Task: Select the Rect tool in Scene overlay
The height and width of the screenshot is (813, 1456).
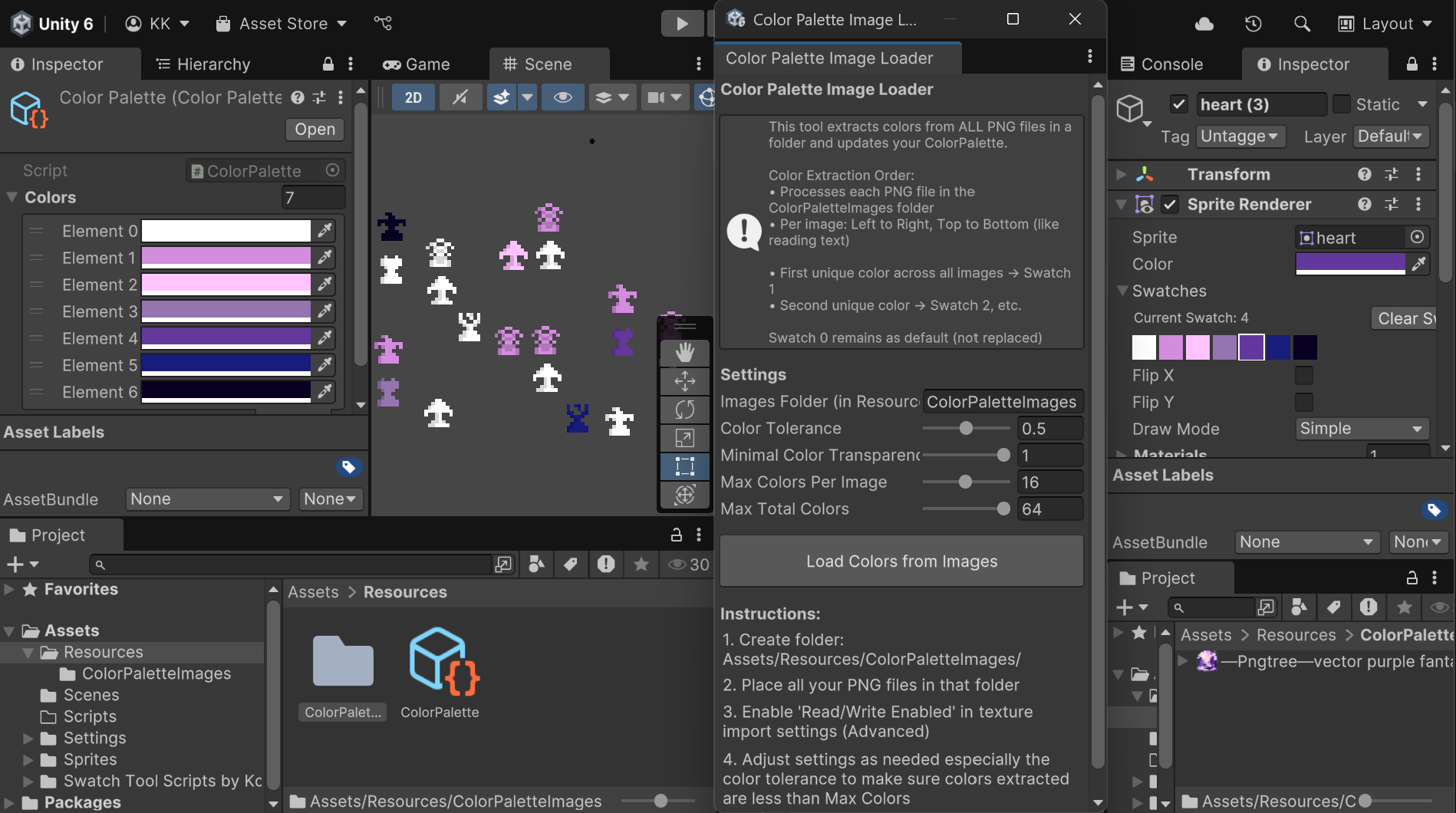Action: click(684, 466)
